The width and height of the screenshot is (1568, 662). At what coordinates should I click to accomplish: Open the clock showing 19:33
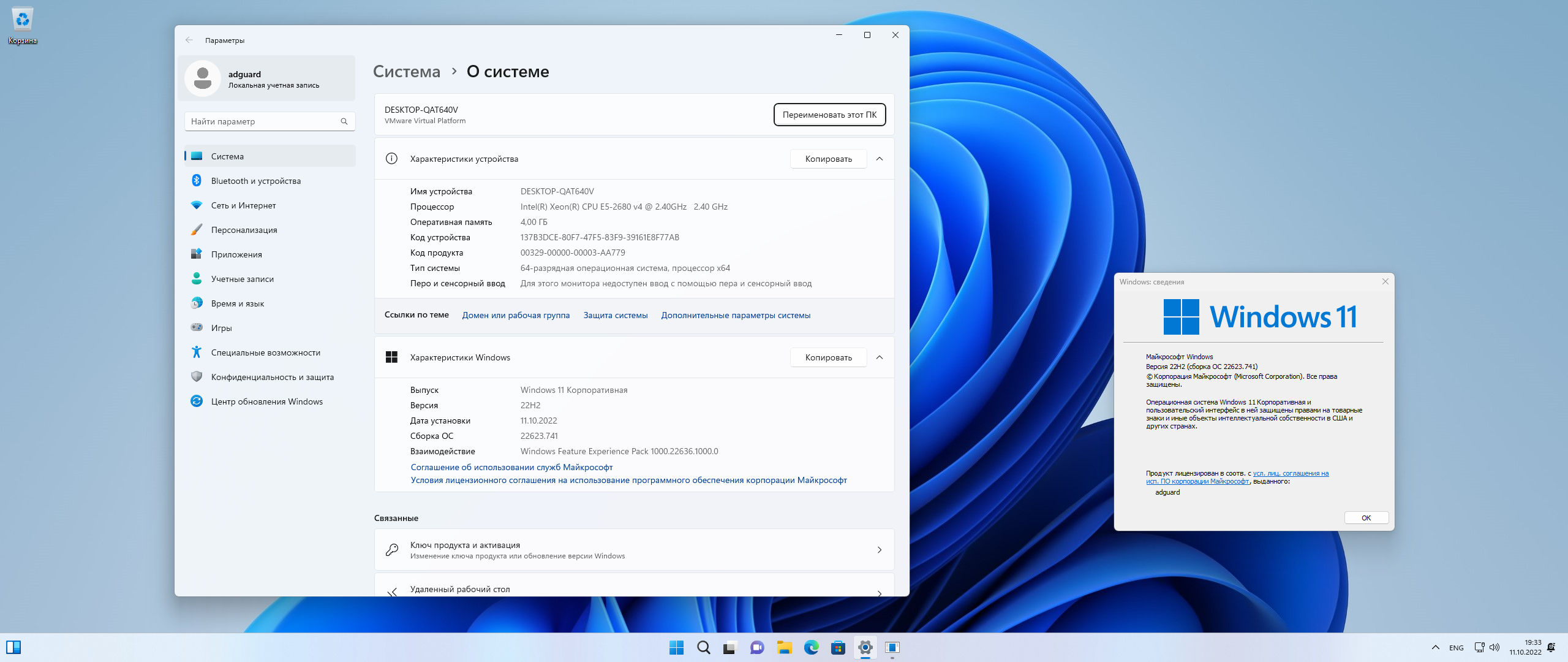tap(1525, 647)
